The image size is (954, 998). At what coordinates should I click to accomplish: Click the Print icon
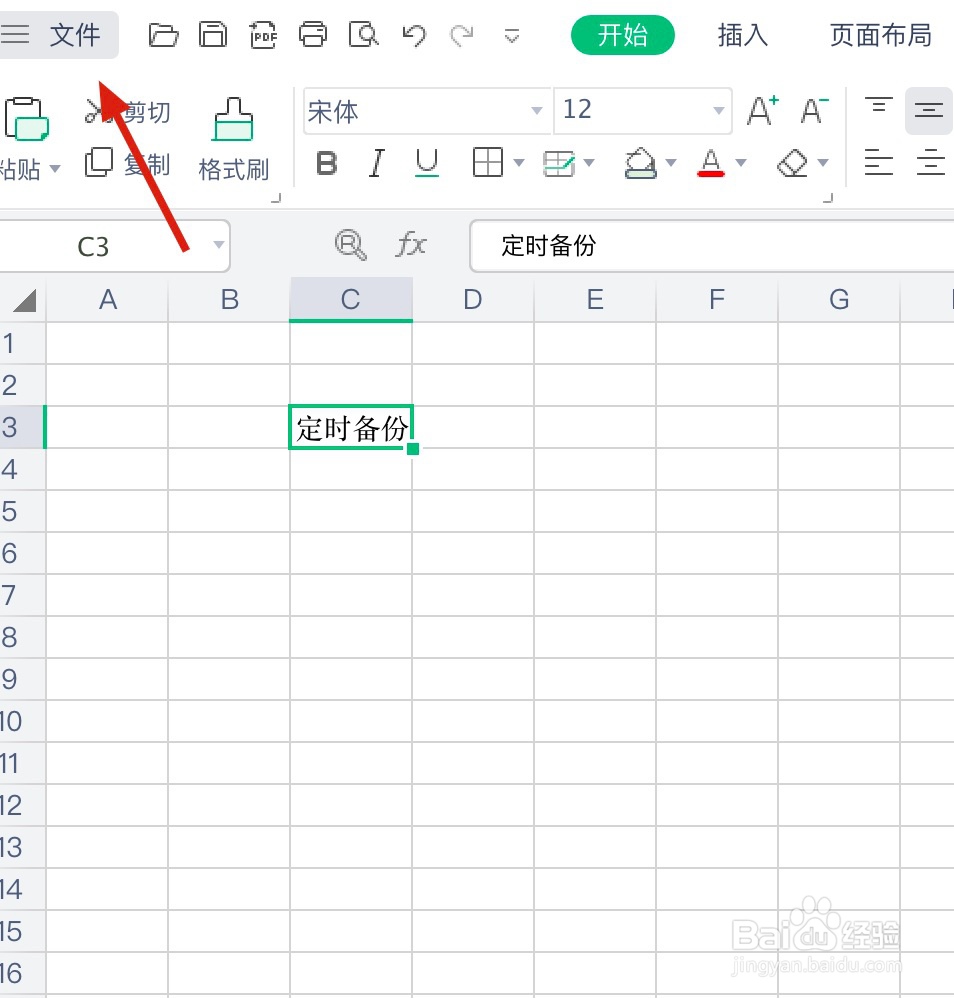pyautogui.click(x=313, y=35)
